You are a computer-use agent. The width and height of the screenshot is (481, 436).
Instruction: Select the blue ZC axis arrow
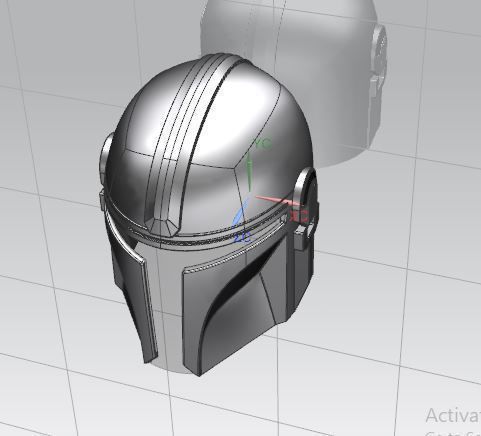coord(240,213)
